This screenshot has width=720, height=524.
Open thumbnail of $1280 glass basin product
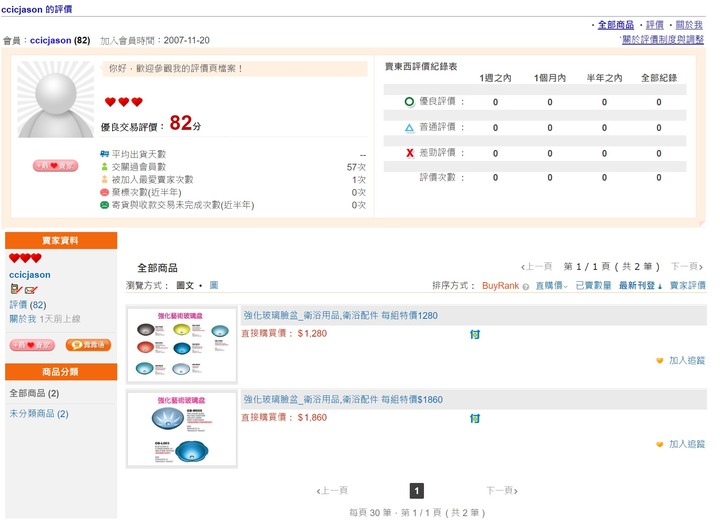(181, 345)
